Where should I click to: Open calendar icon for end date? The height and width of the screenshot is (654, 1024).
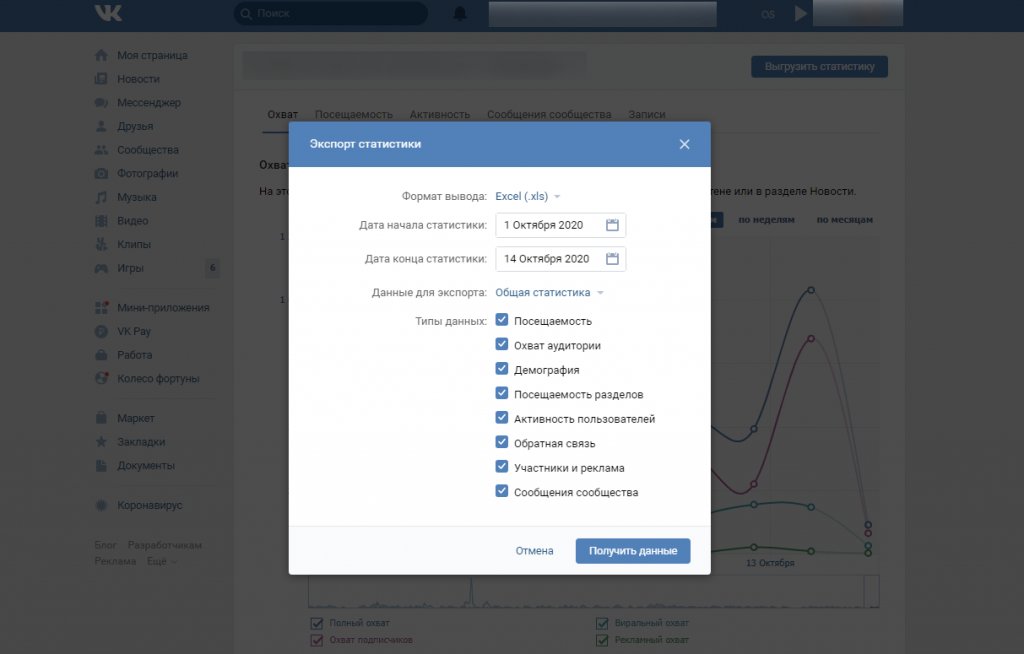coord(613,259)
